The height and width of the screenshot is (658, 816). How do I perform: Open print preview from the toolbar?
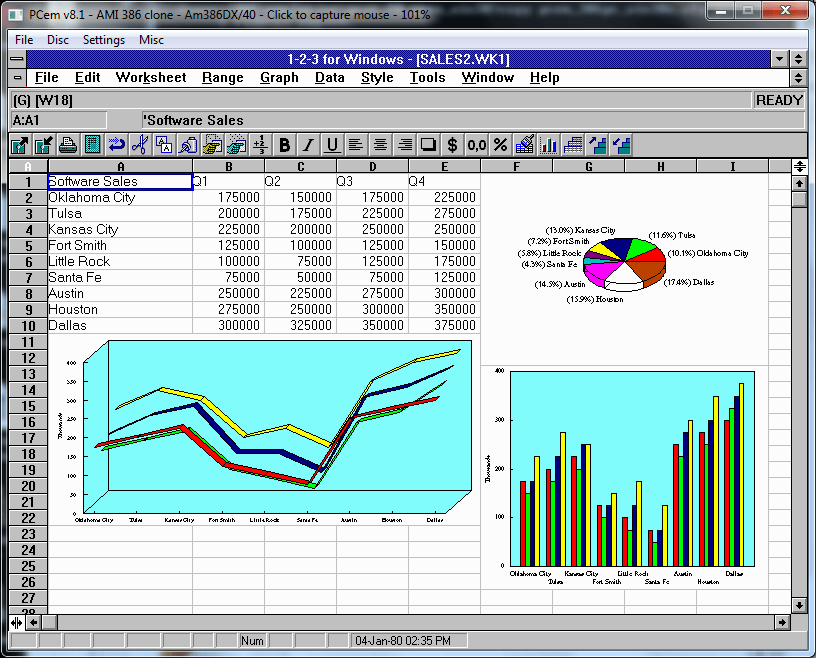[93, 145]
